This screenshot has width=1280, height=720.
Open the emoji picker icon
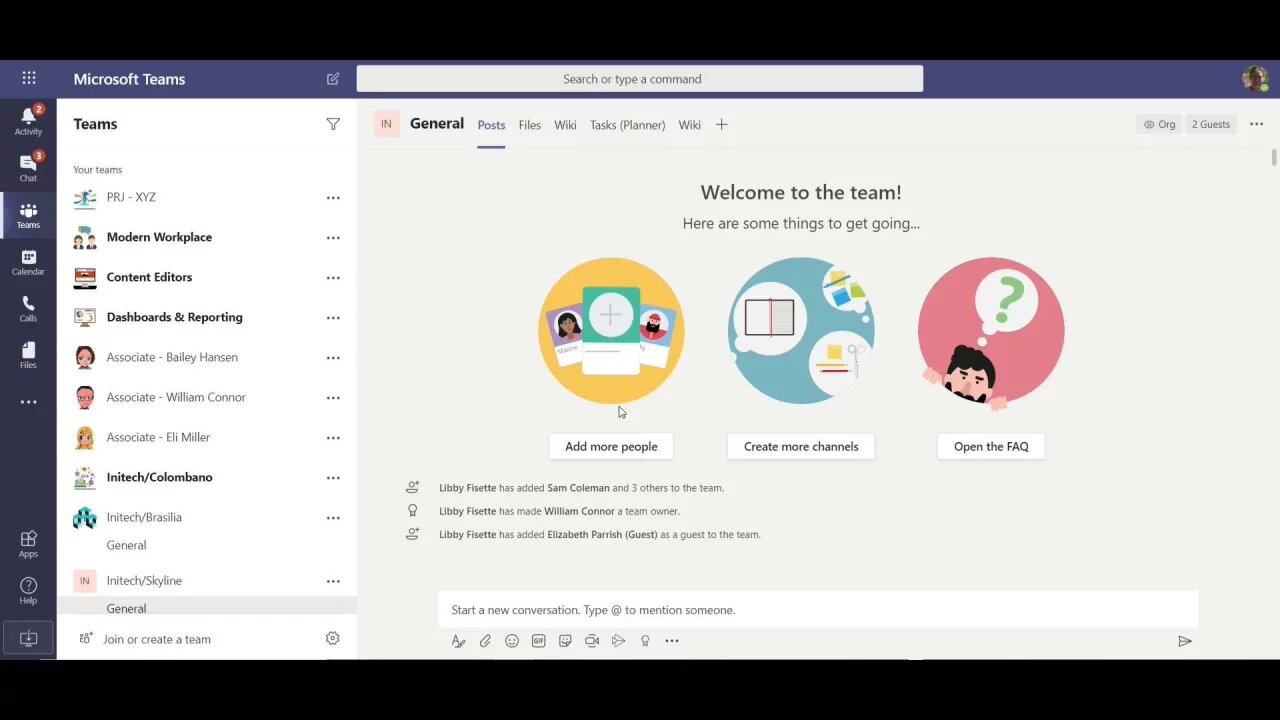[512, 641]
